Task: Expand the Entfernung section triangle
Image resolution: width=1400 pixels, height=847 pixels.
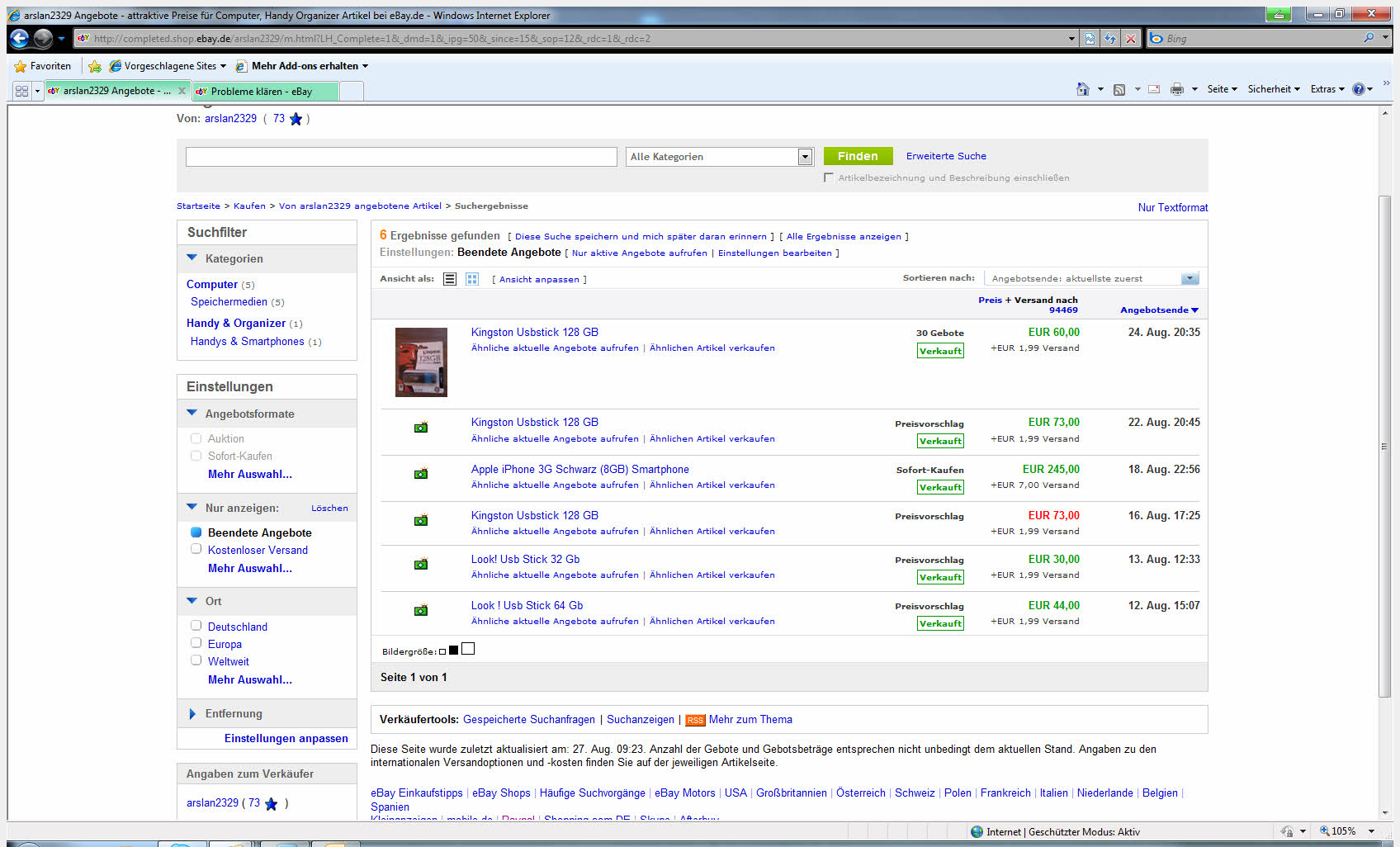Action: 192,714
